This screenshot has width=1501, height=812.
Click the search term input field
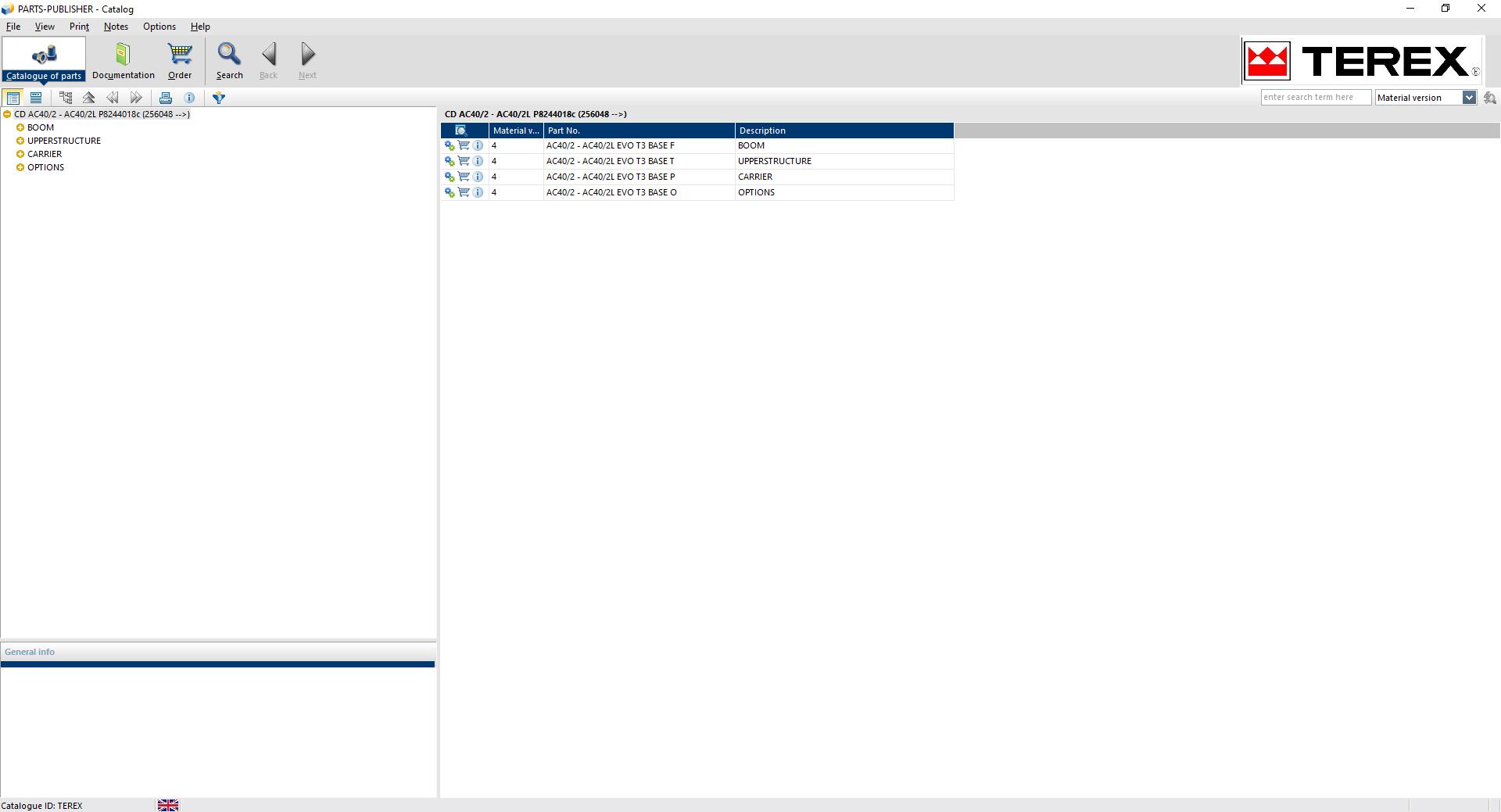tap(1316, 98)
